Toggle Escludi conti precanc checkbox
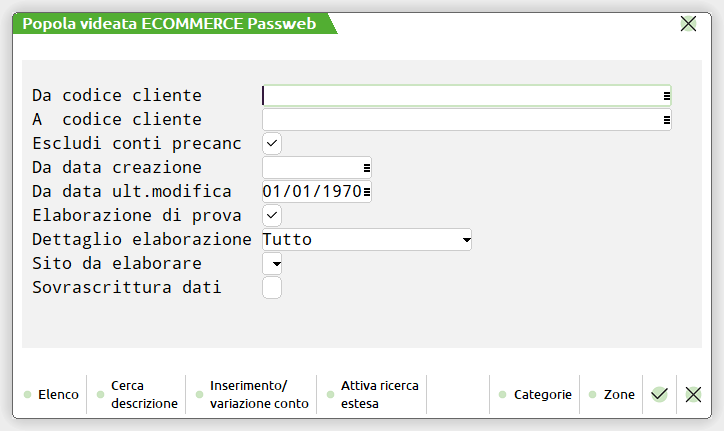724x431 pixels. [272, 143]
